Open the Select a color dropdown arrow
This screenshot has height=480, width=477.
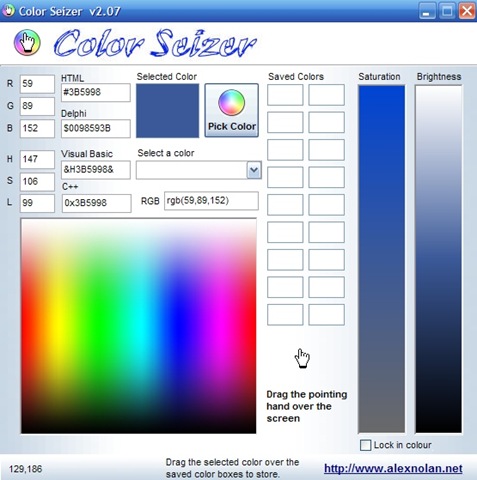(x=254, y=170)
